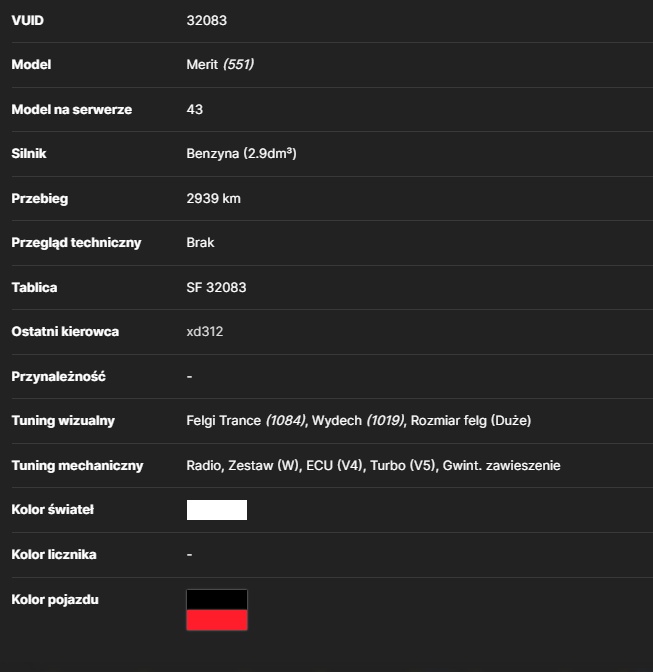Open the last driver link xd312
Screen dimensions: 653x672
point(204,331)
